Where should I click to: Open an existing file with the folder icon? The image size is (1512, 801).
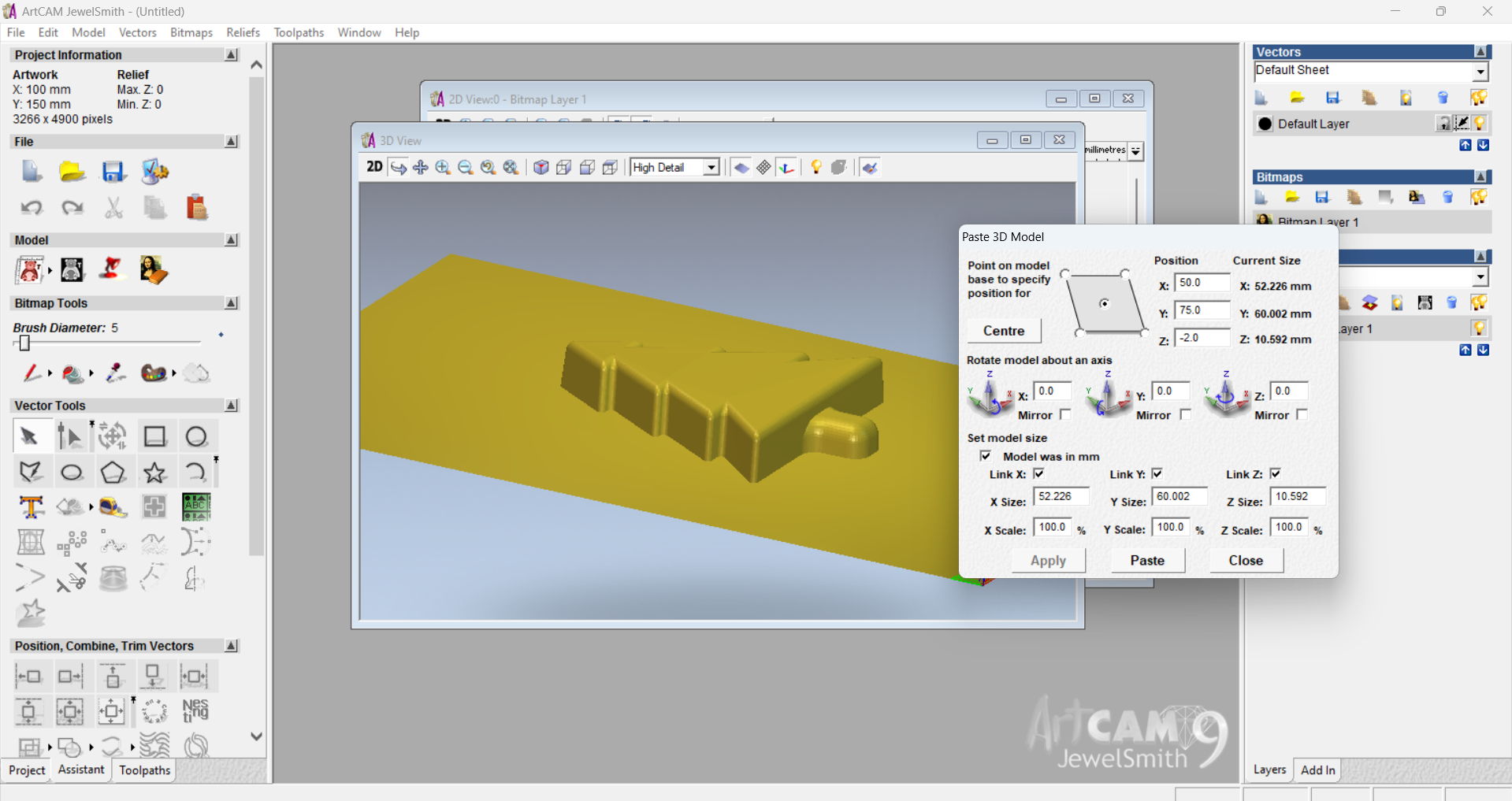72,171
